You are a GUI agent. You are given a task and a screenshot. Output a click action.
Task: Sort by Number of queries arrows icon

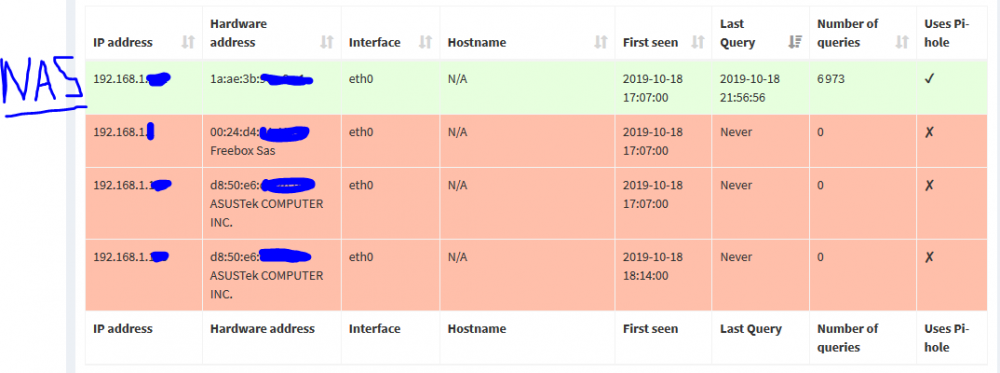(902, 43)
